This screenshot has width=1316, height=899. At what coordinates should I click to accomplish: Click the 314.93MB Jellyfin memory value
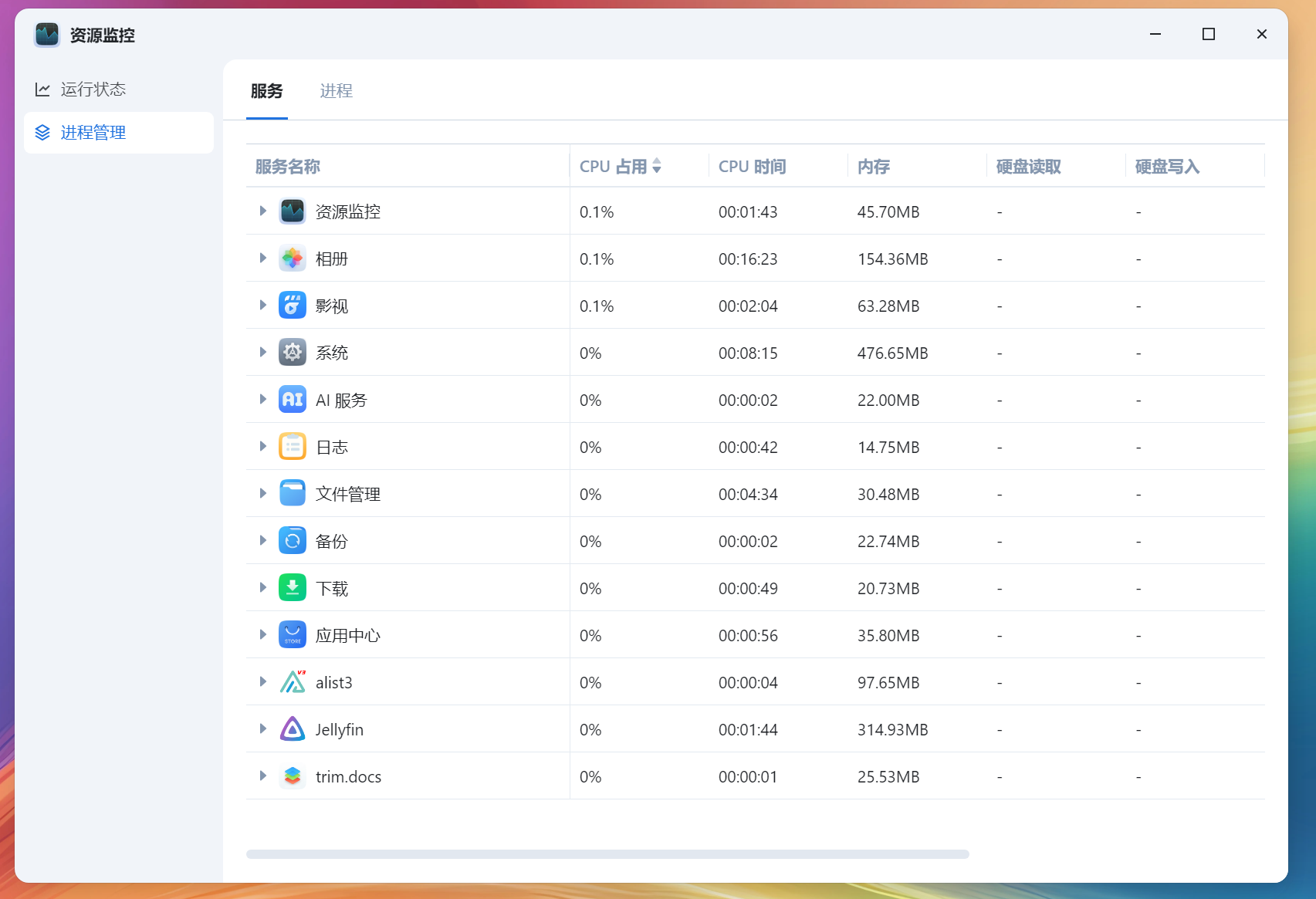893,730
